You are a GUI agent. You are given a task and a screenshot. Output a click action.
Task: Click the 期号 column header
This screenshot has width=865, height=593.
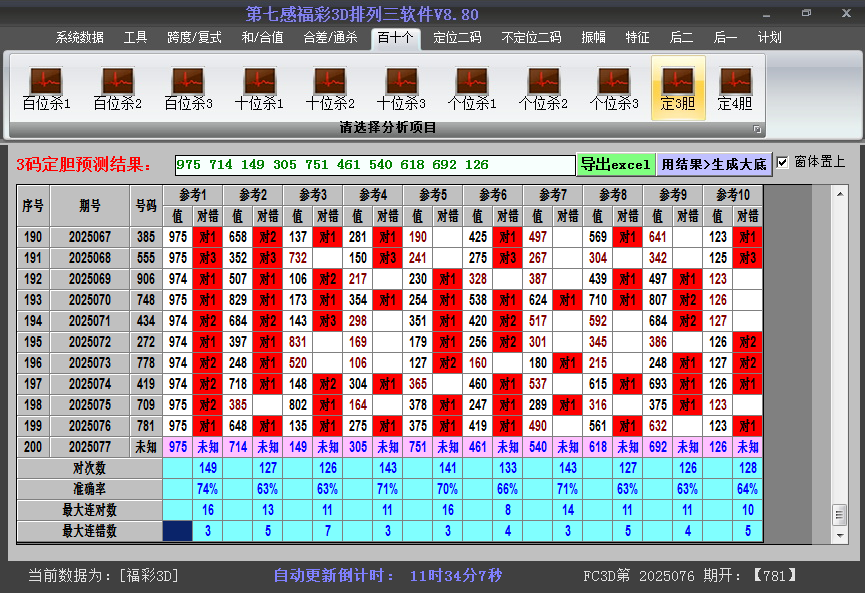pyautogui.click(x=90, y=206)
